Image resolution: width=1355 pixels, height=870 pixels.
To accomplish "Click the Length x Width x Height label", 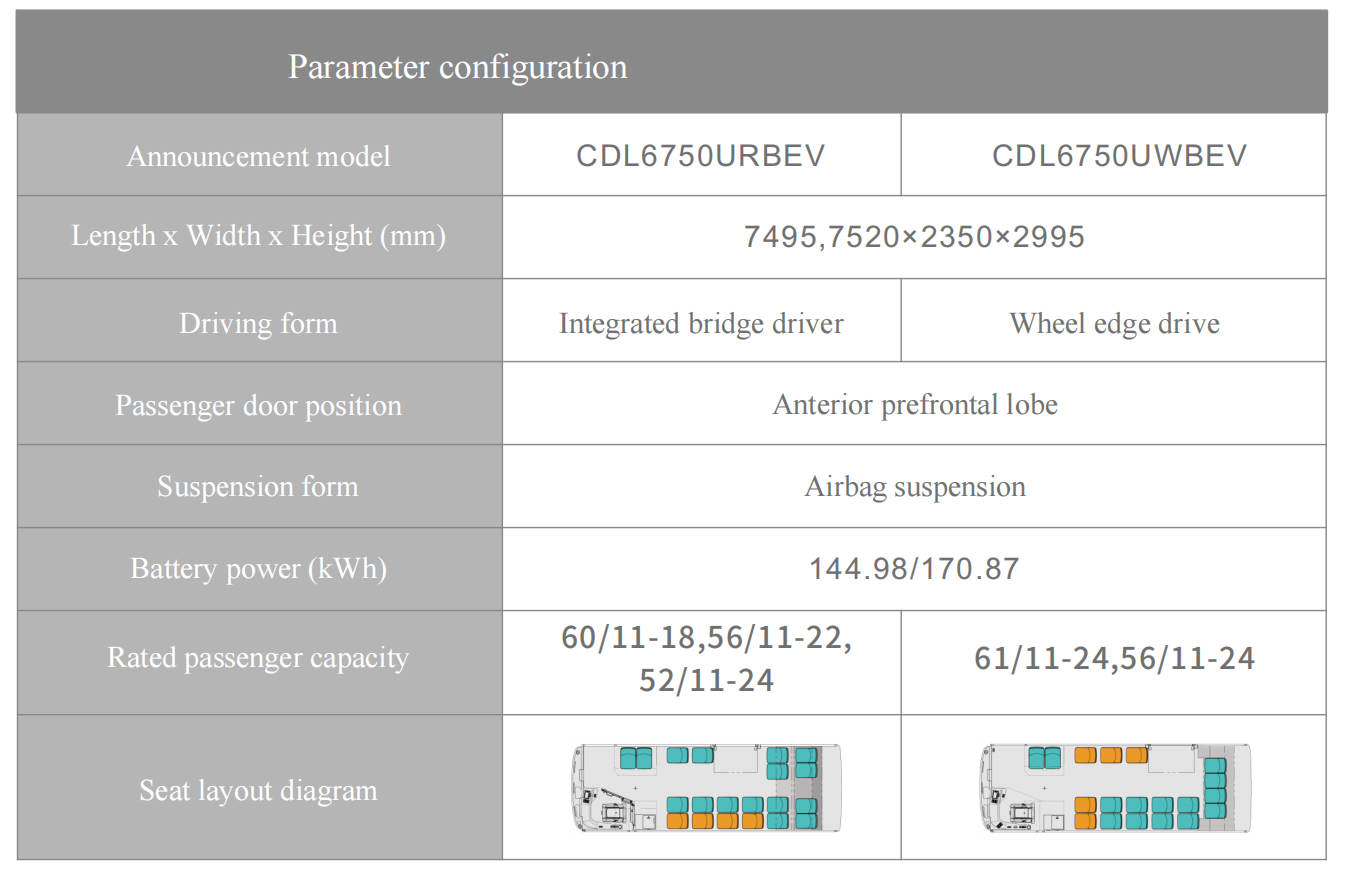I will [x=258, y=236].
